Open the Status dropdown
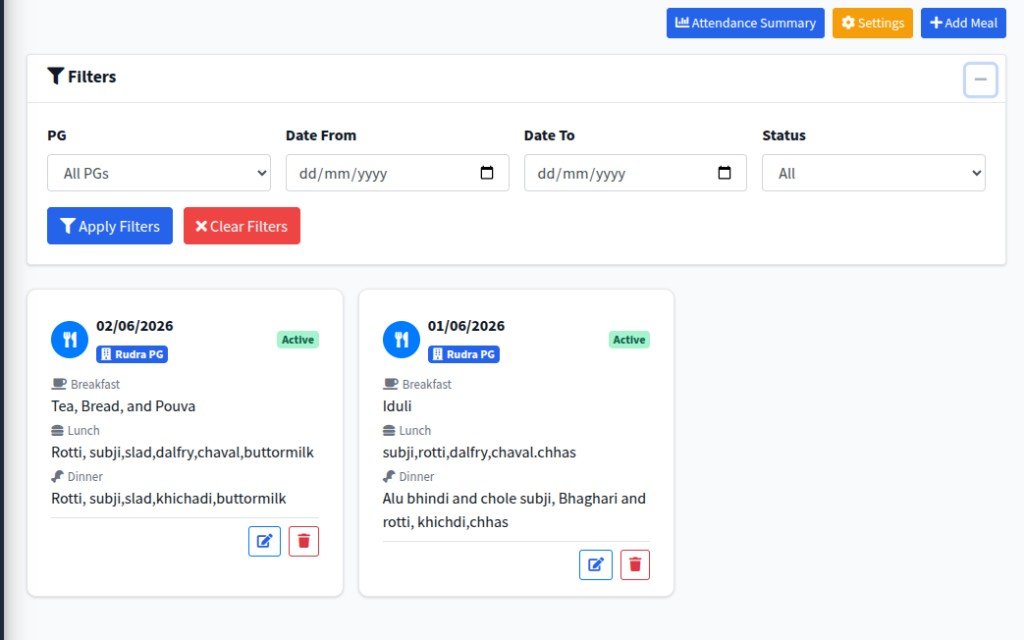Screen dimensions: 1024x640 tap(874, 173)
